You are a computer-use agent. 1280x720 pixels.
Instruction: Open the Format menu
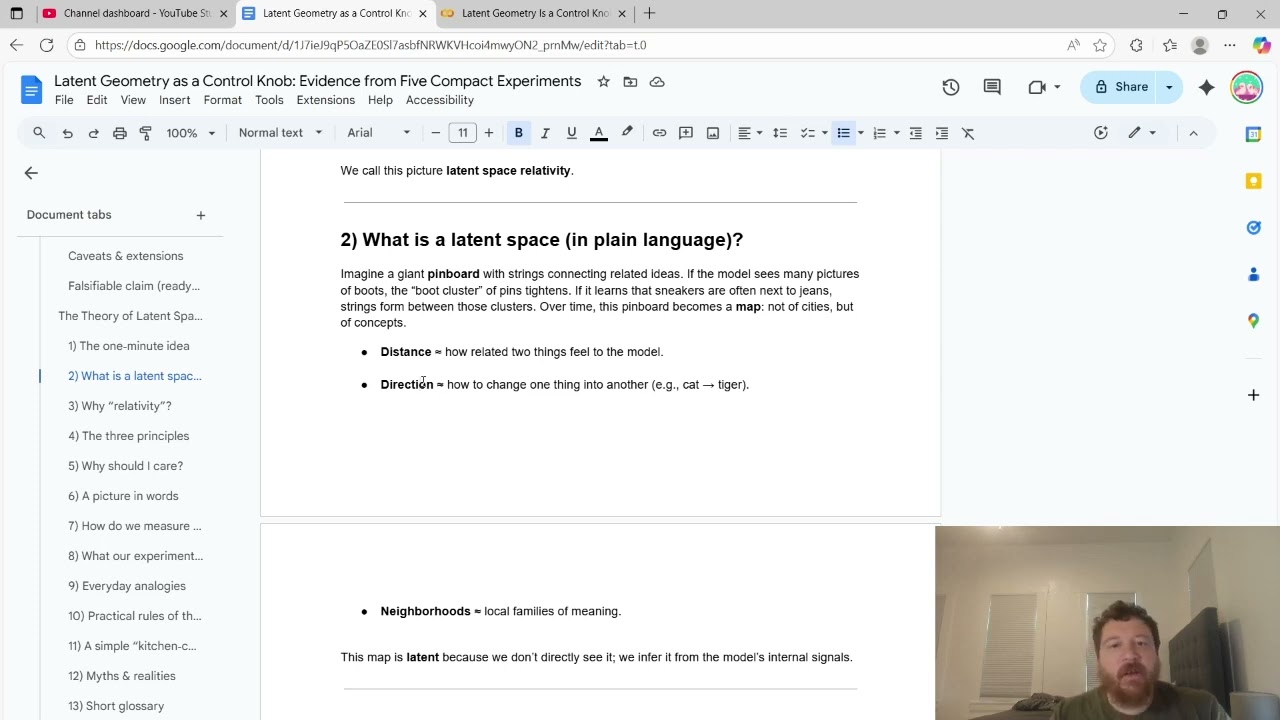(223, 100)
